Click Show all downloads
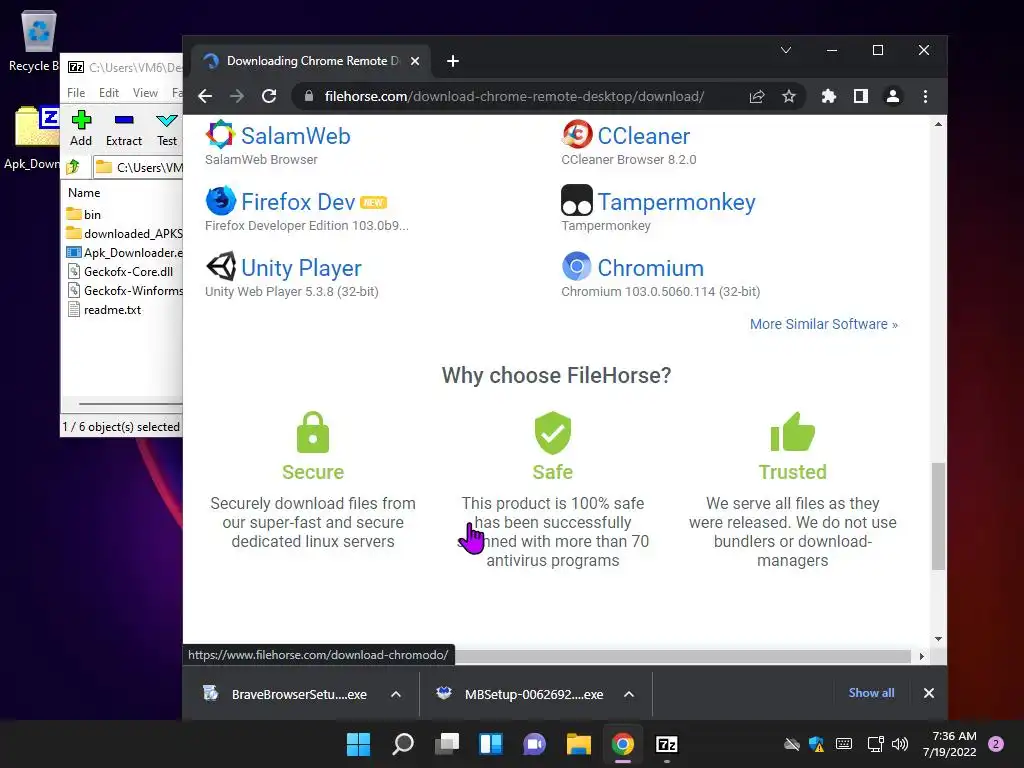This screenshot has width=1024, height=768. (871, 693)
